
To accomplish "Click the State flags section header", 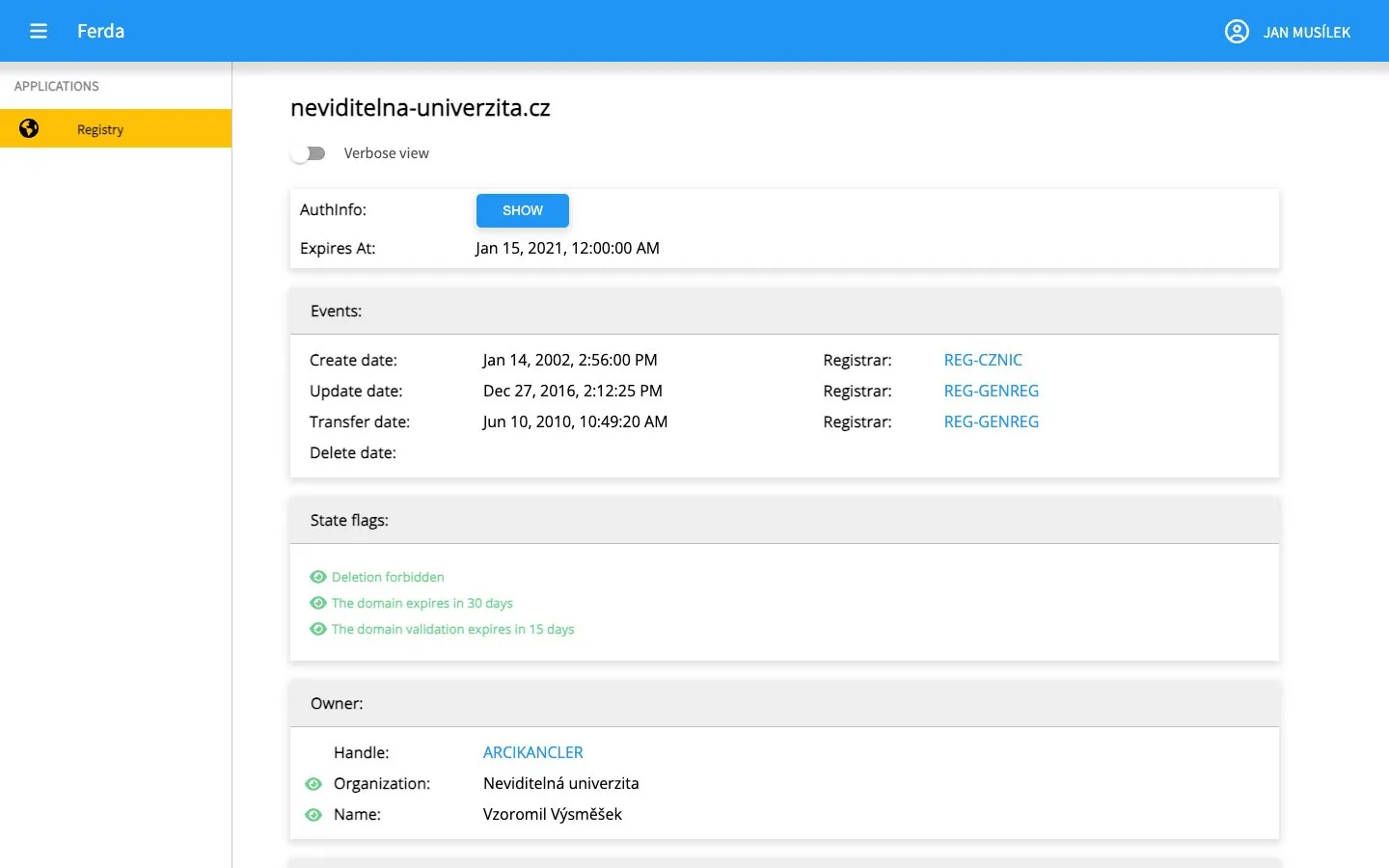I will coord(784,521).
